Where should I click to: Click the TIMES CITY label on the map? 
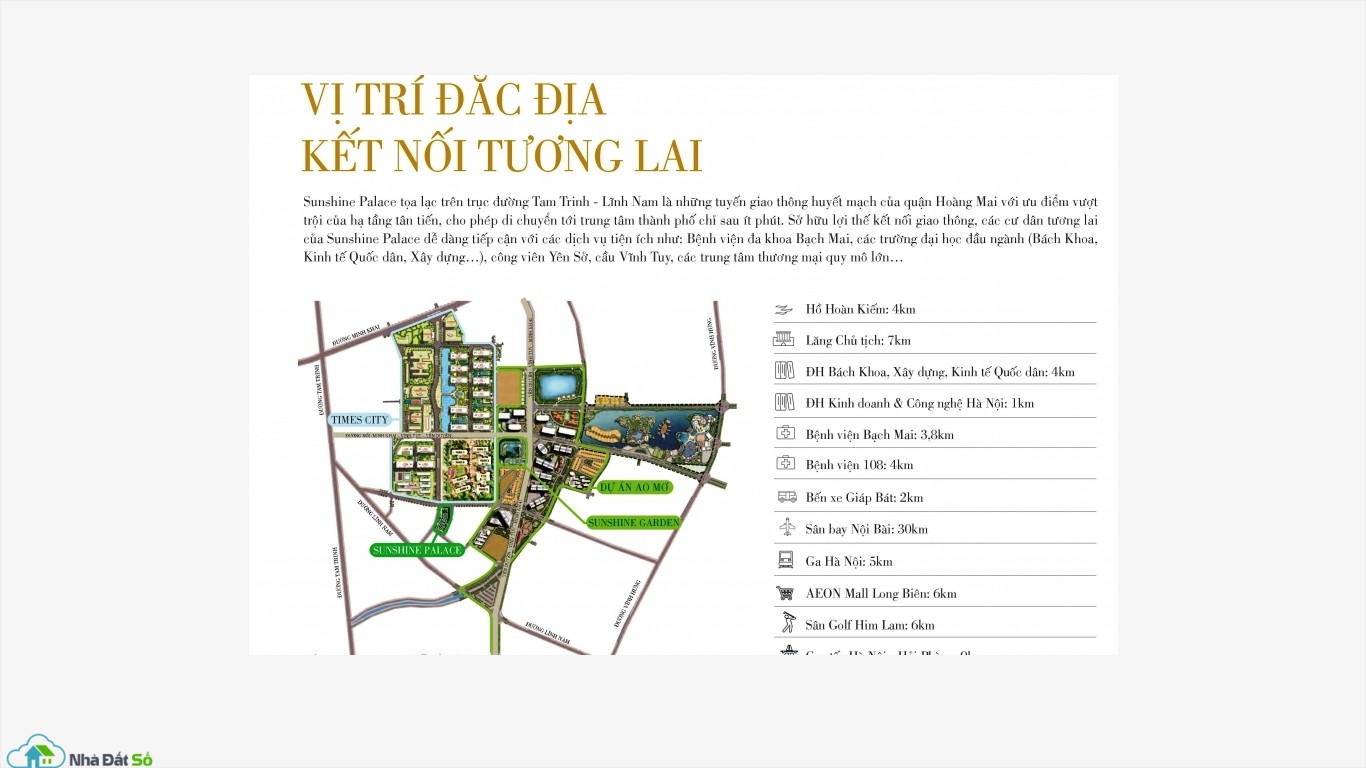tap(361, 420)
